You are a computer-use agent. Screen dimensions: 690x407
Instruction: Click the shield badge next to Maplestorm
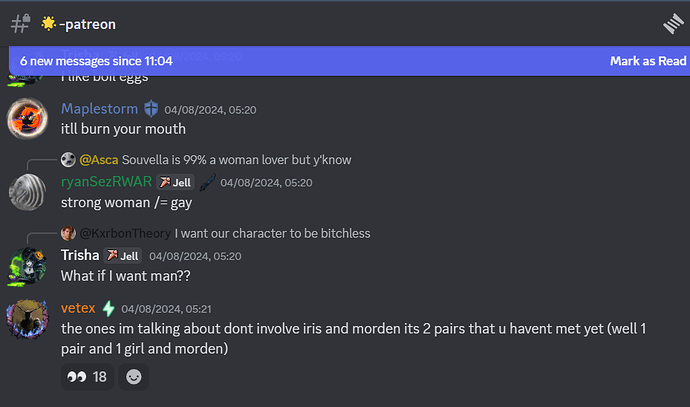pyautogui.click(x=152, y=109)
